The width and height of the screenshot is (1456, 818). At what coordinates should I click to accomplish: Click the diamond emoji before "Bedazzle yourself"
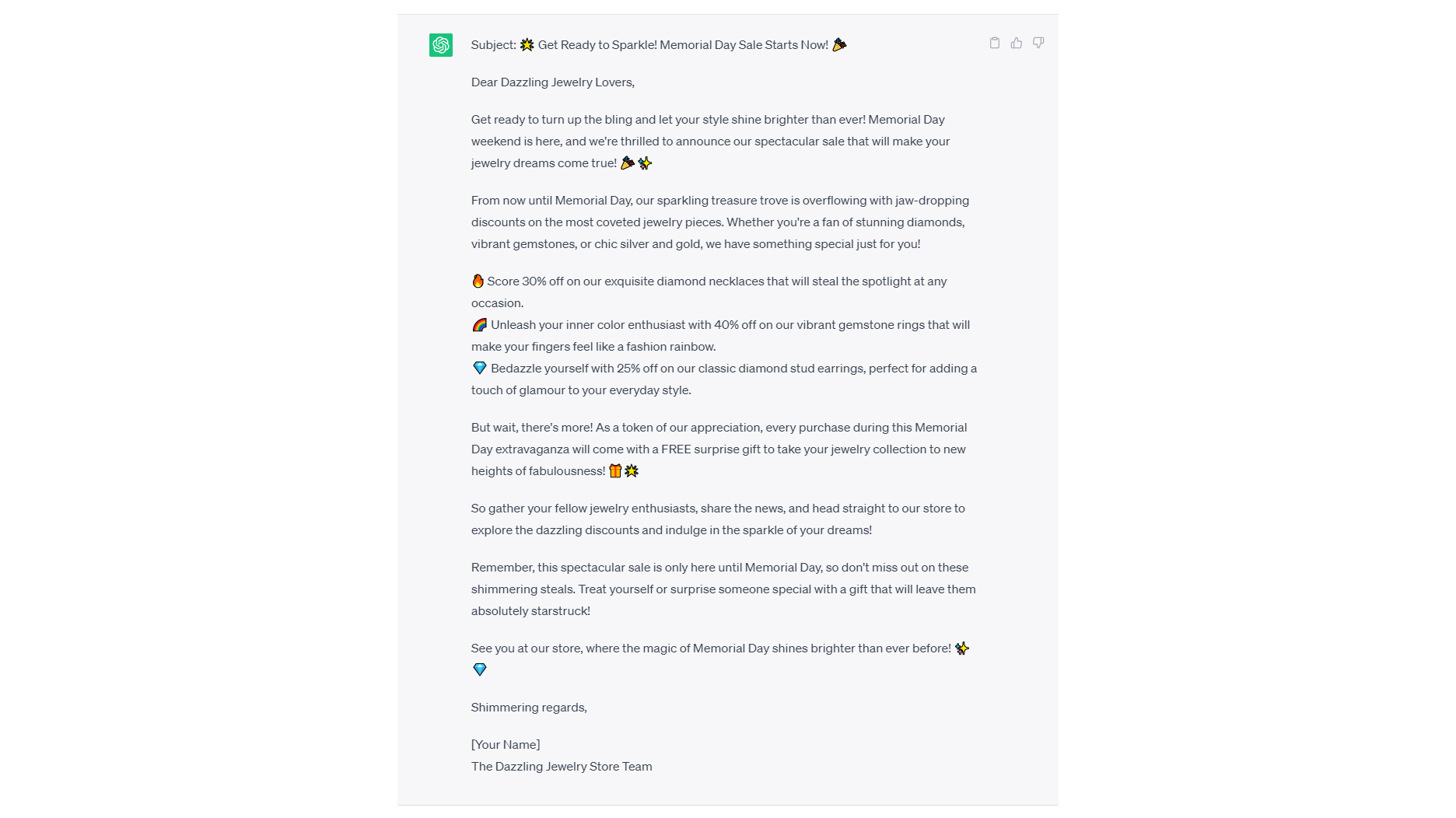pyautogui.click(x=479, y=369)
